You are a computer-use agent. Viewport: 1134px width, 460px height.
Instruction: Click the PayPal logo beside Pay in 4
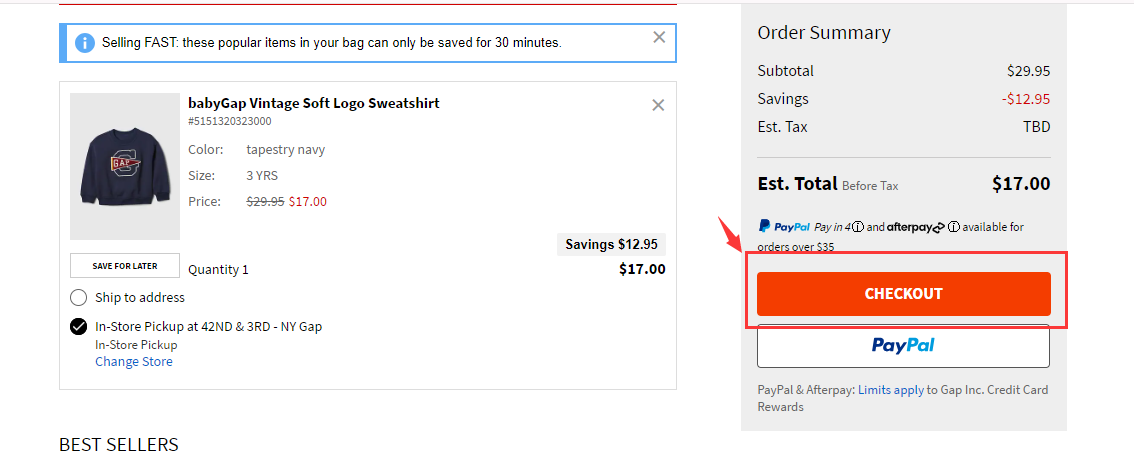[784, 226]
